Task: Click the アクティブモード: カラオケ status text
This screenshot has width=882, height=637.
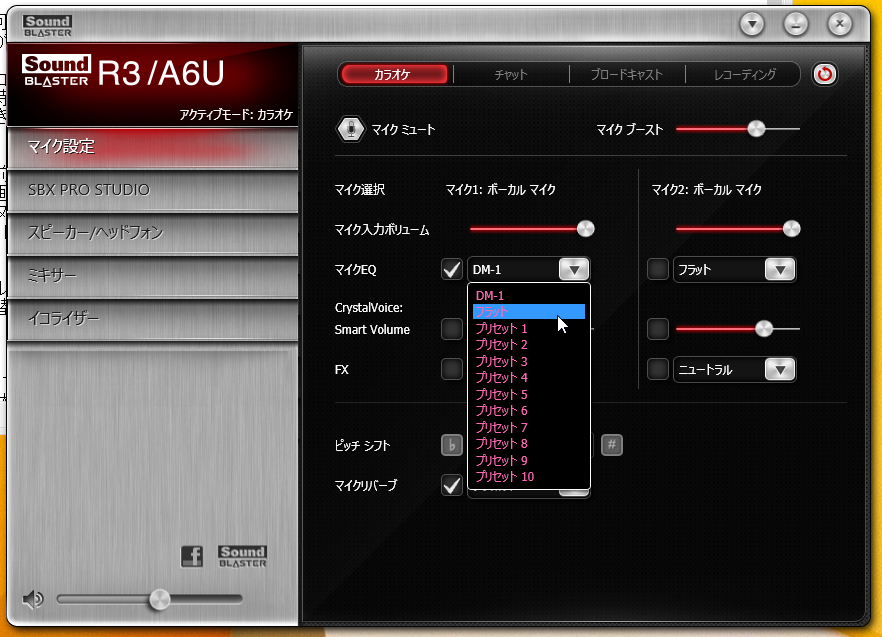Action: [236, 115]
